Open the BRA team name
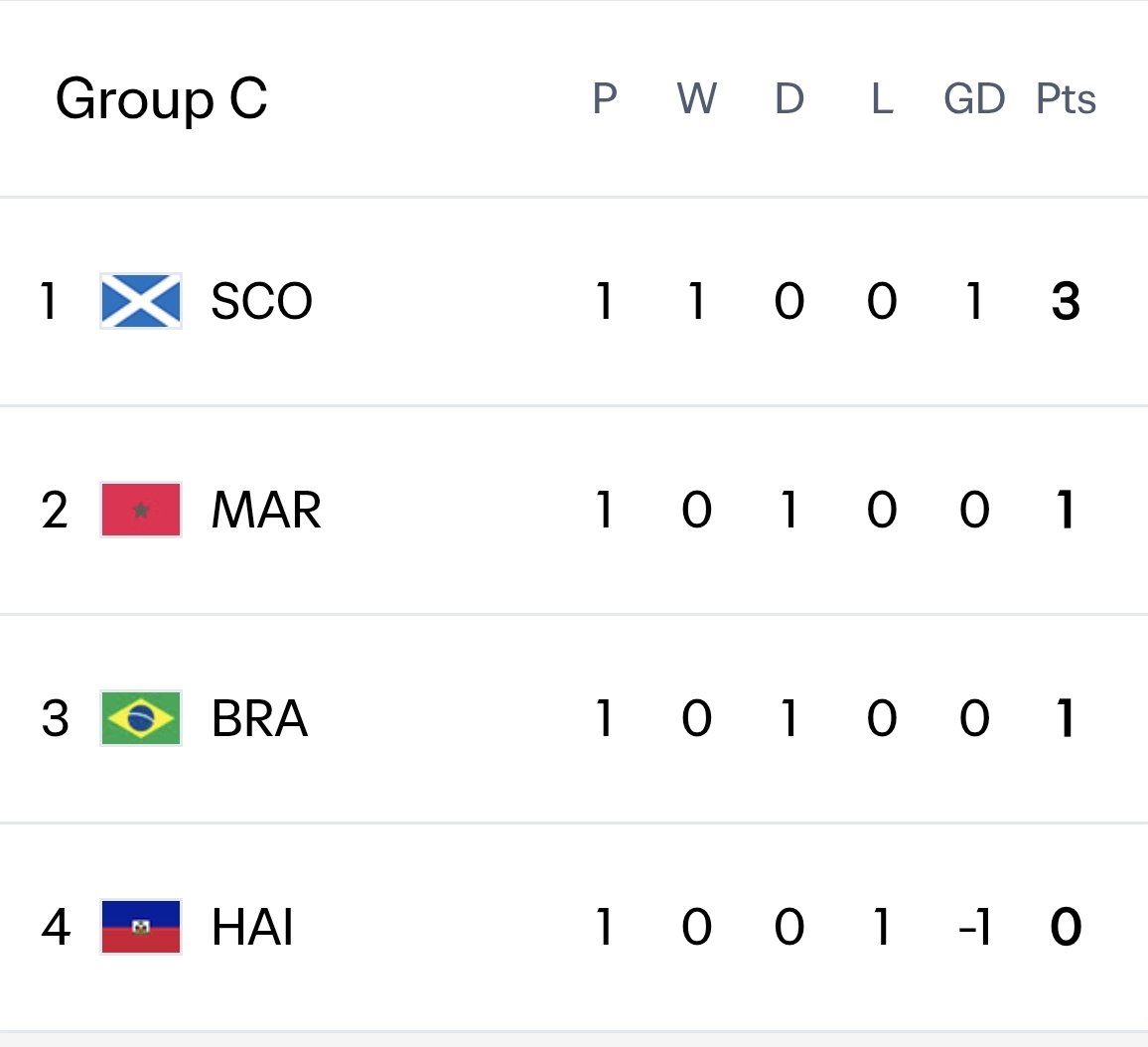The height and width of the screenshot is (1047, 1148). pos(259,718)
